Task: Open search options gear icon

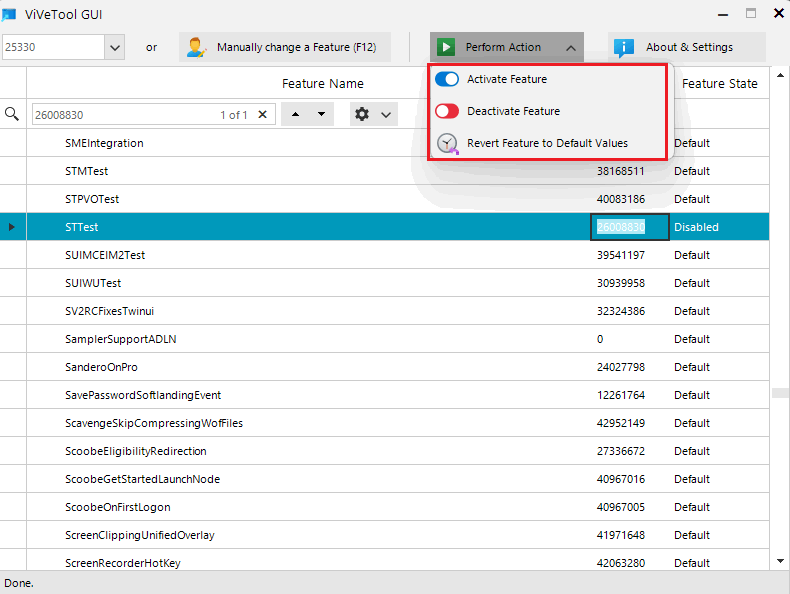Action: click(362, 114)
